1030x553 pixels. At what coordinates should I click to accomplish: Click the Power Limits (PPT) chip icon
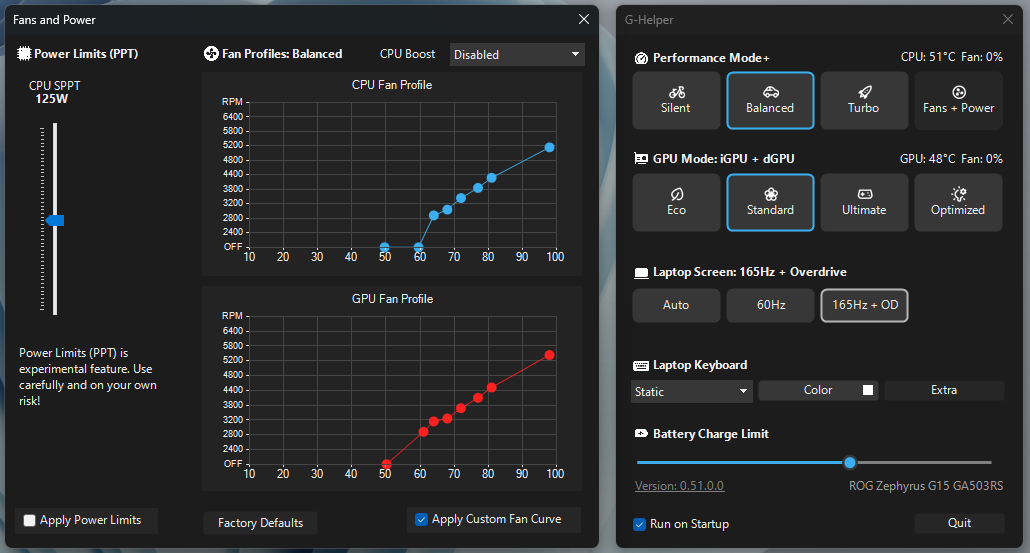tap(24, 54)
